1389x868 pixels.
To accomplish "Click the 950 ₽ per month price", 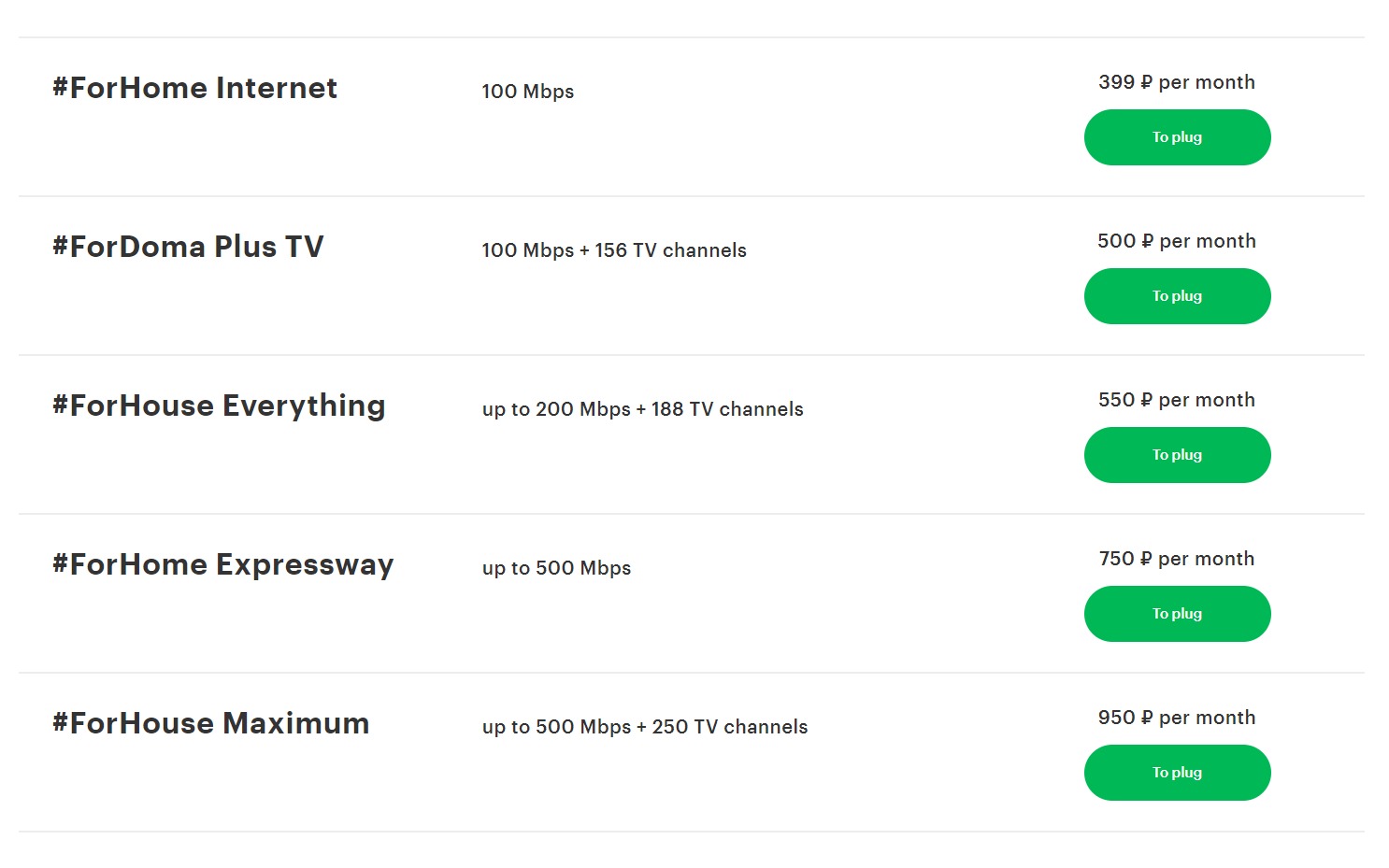I will [x=1177, y=718].
